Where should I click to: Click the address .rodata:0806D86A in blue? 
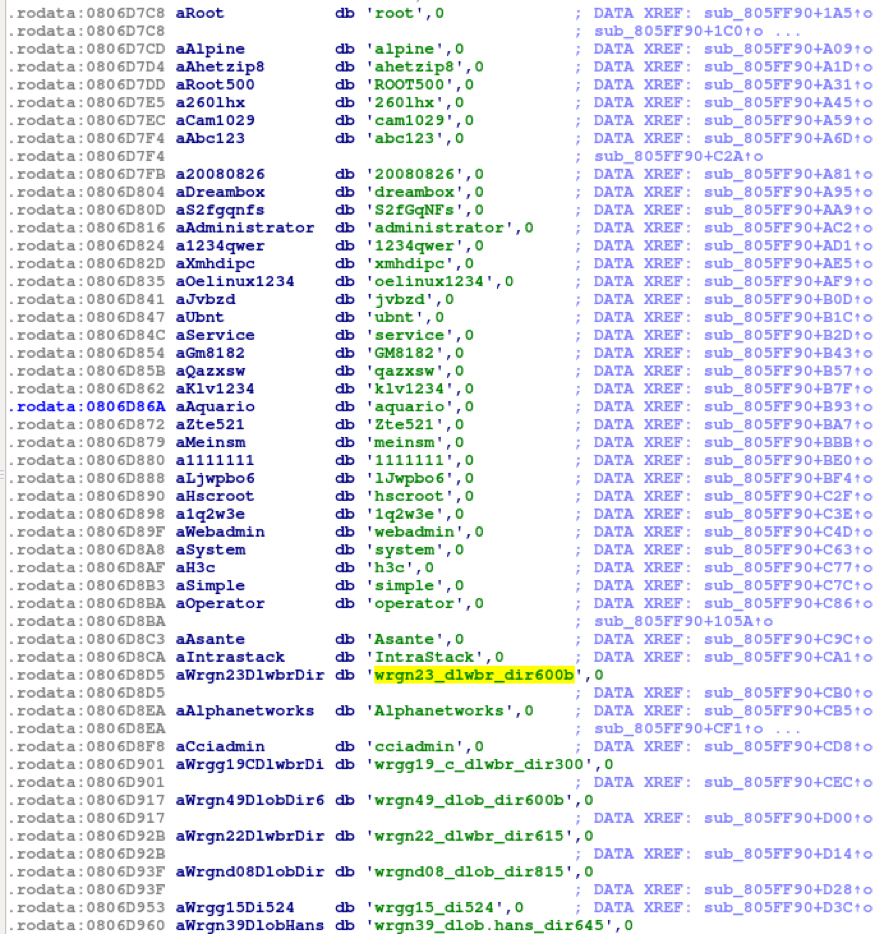click(x=87, y=407)
